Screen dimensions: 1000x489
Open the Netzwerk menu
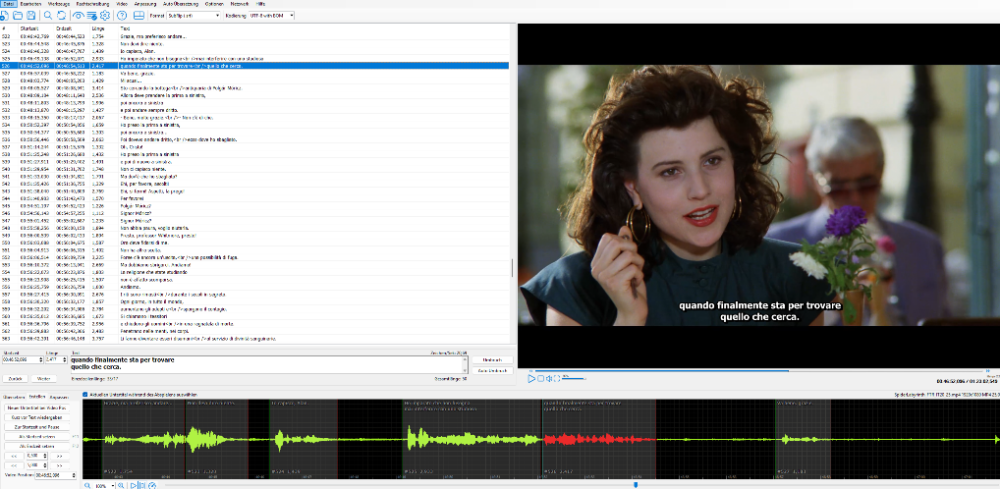coord(239,4)
